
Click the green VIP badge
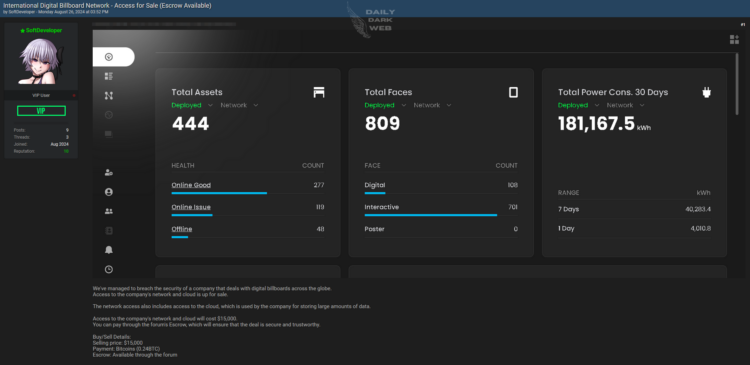[x=41, y=111]
